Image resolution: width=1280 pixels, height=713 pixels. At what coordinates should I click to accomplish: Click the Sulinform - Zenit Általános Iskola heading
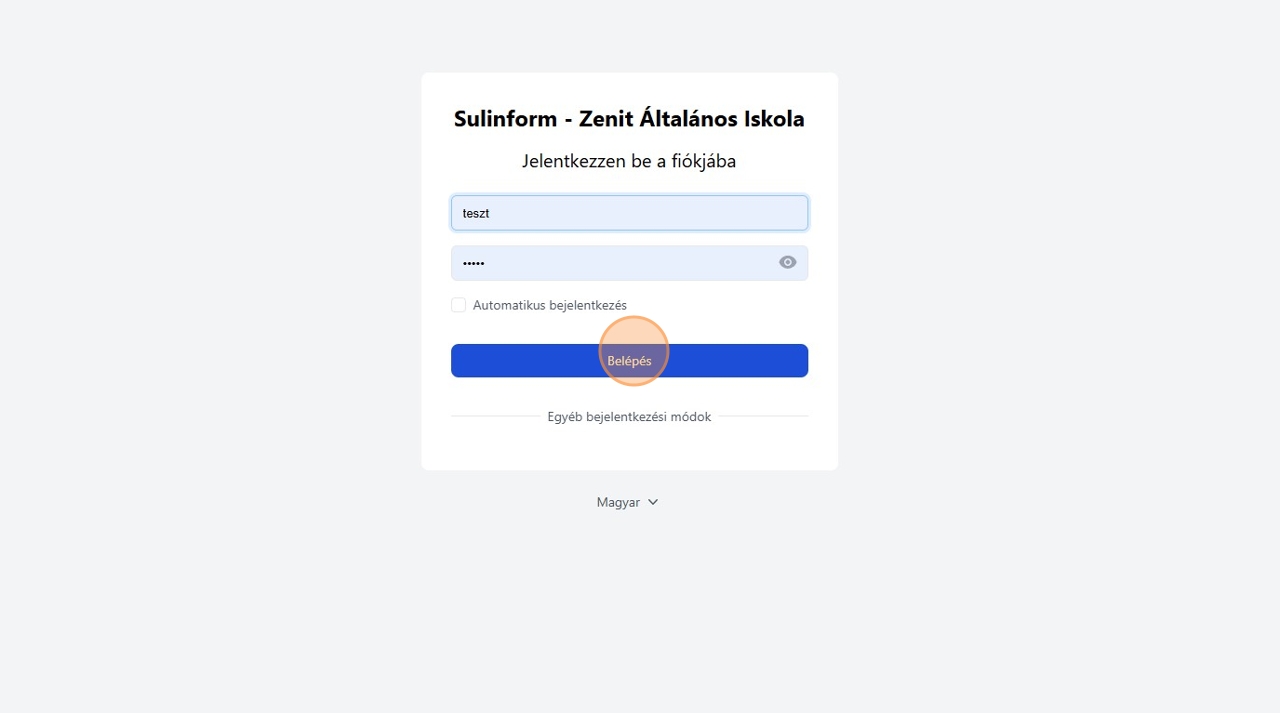[x=629, y=119]
